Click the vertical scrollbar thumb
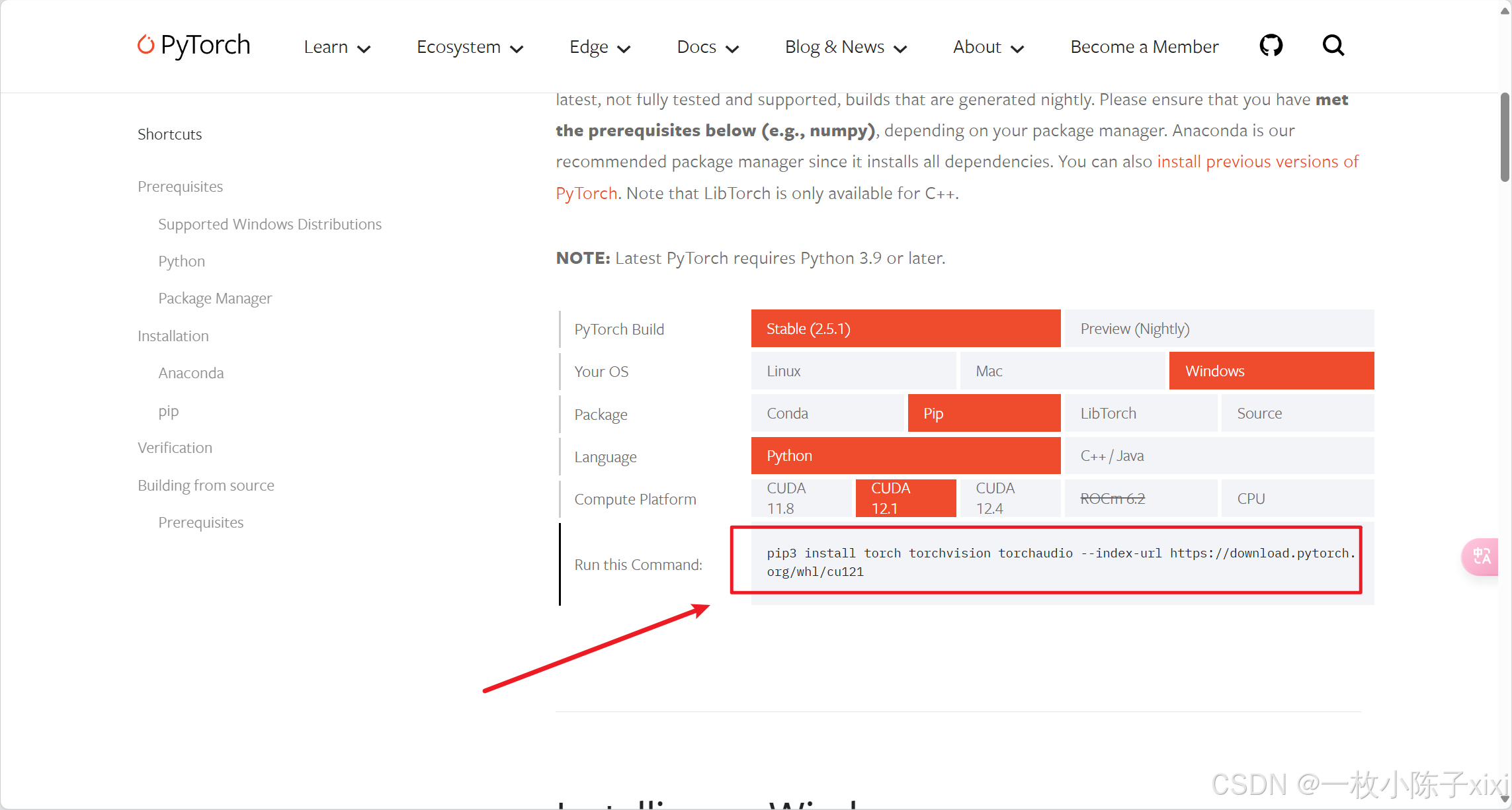The width and height of the screenshot is (1512, 810). click(x=1505, y=136)
